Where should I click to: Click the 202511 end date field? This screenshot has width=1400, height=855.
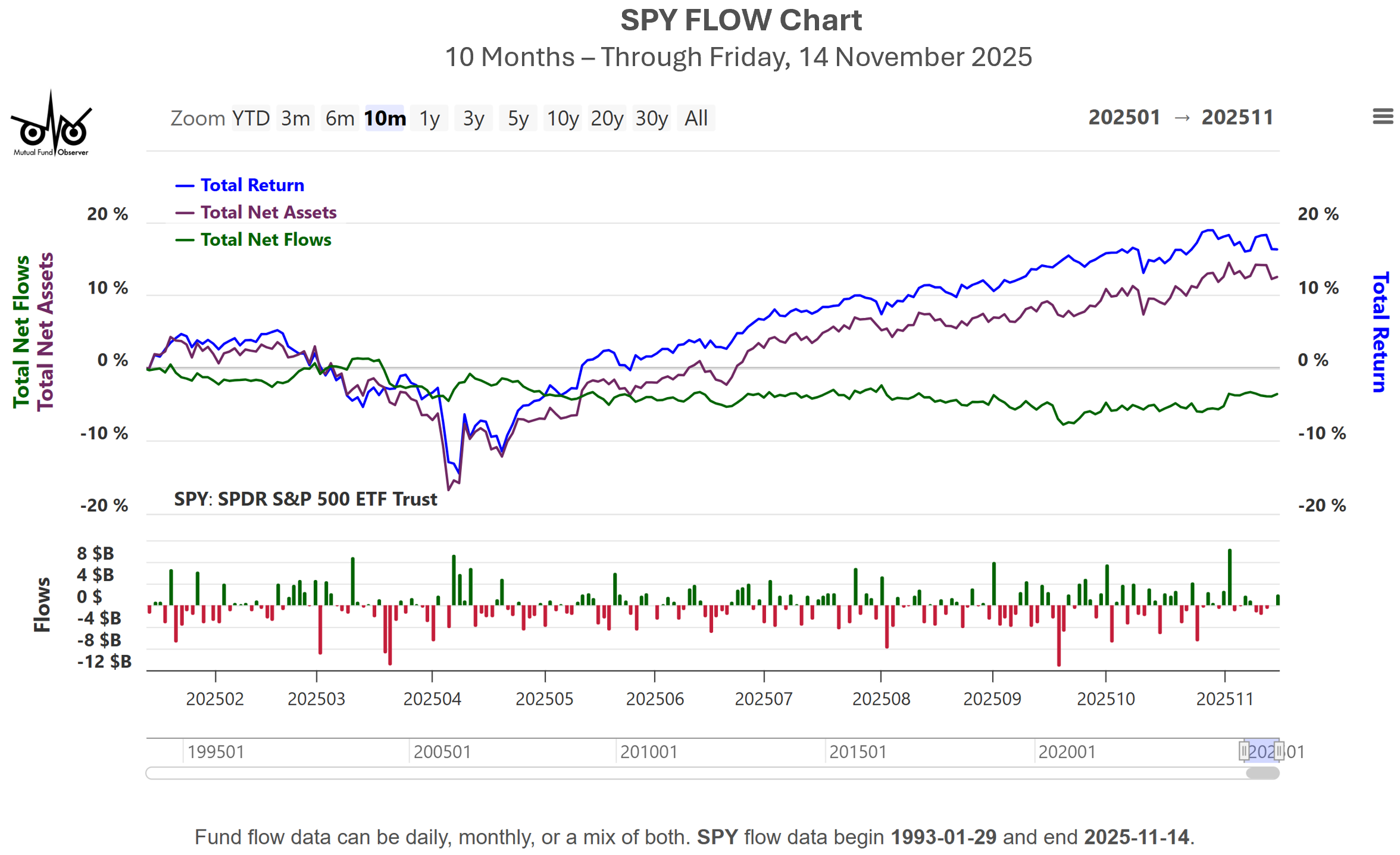point(1237,117)
